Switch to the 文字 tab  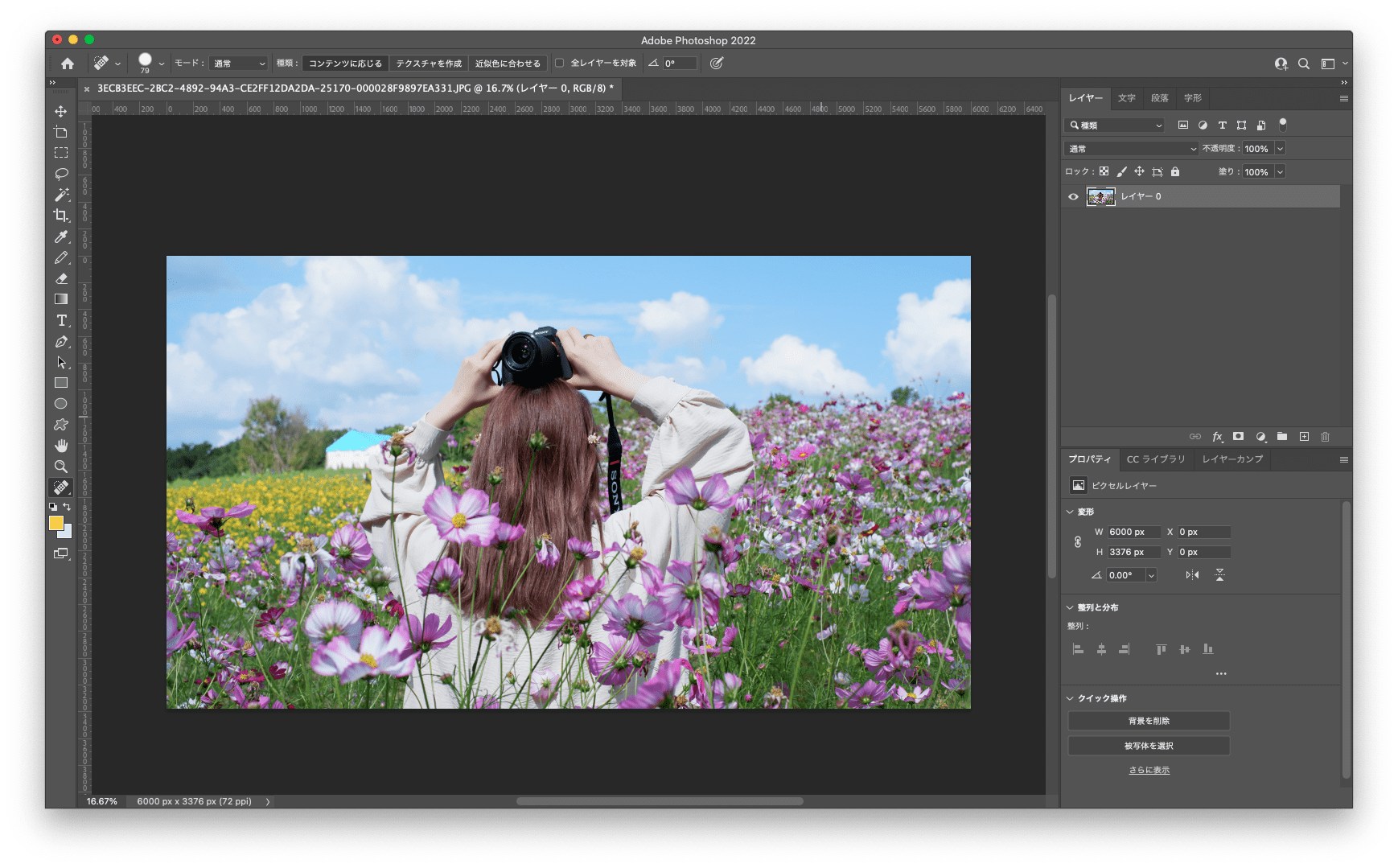point(1126,98)
